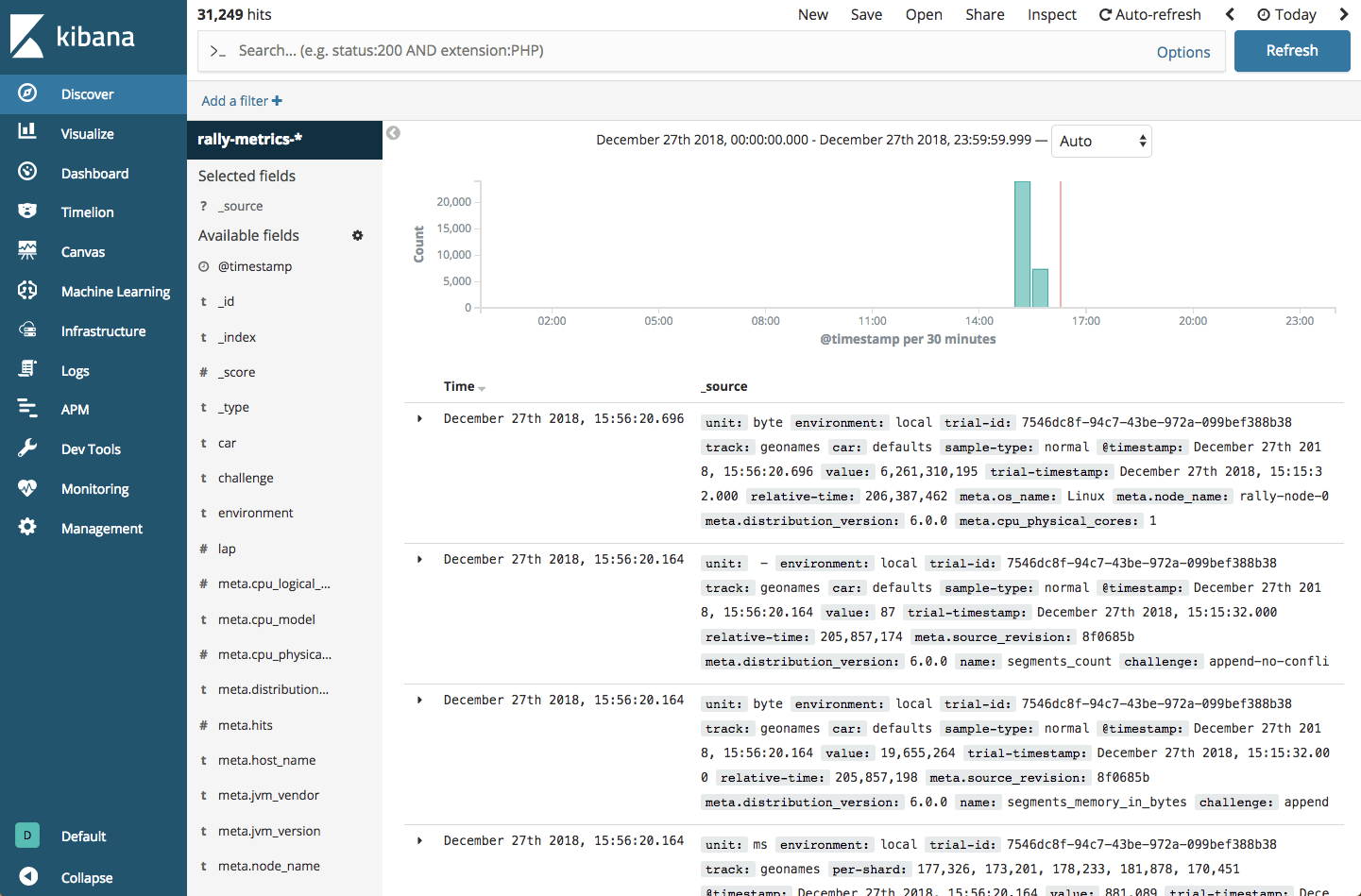1361x896 pixels.
Task: Click the Refresh button
Action: [1291, 51]
